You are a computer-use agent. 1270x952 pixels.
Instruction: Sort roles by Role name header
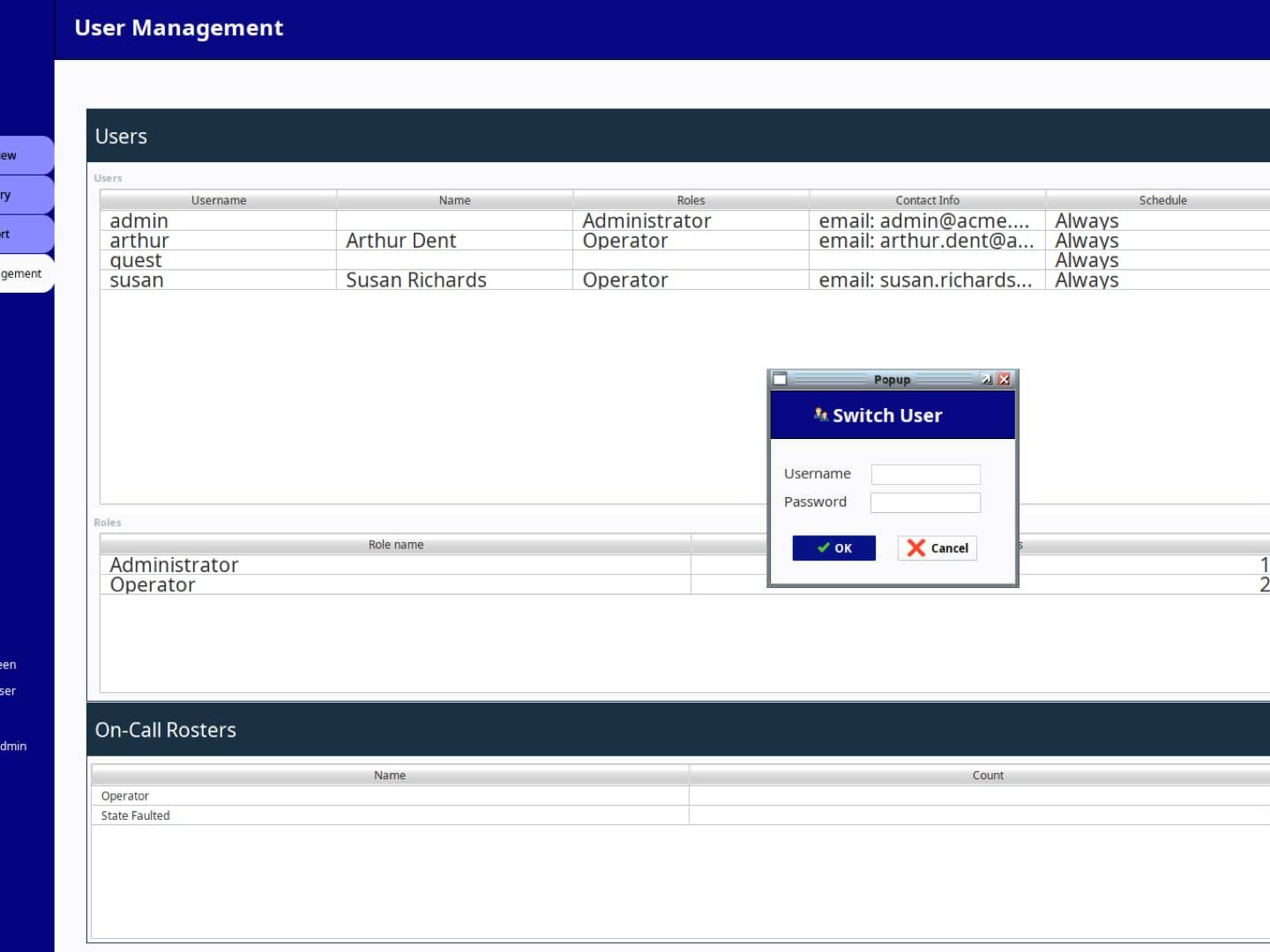coord(396,545)
